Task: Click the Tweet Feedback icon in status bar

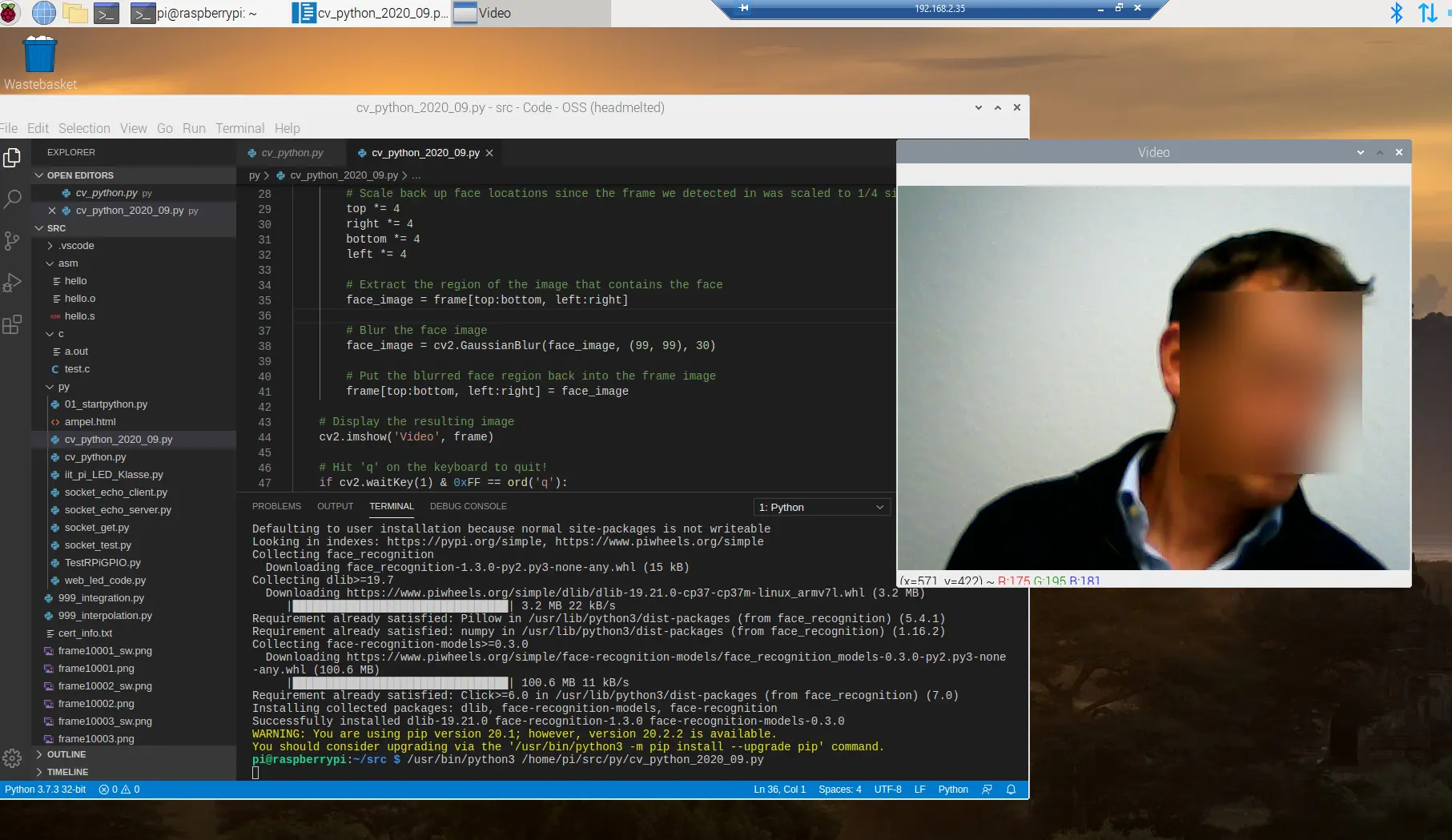Action: [987, 790]
